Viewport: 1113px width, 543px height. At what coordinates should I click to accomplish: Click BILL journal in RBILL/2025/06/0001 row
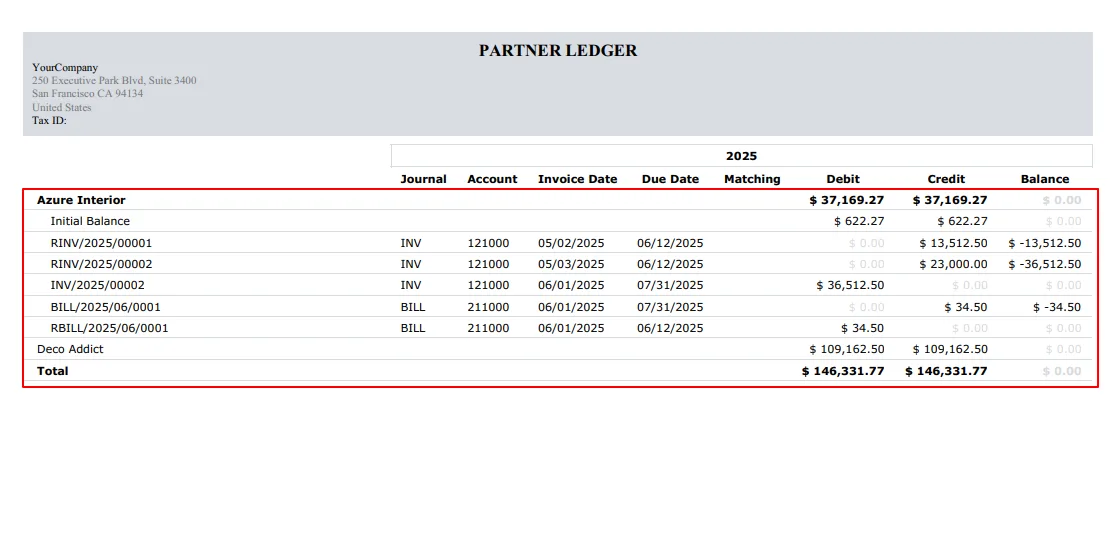tap(413, 329)
